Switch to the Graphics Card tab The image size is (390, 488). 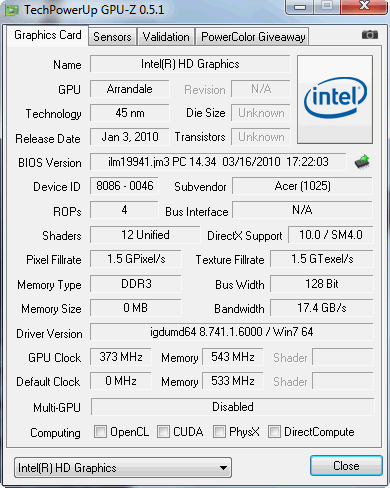pyautogui.click(x=48, y=35)
